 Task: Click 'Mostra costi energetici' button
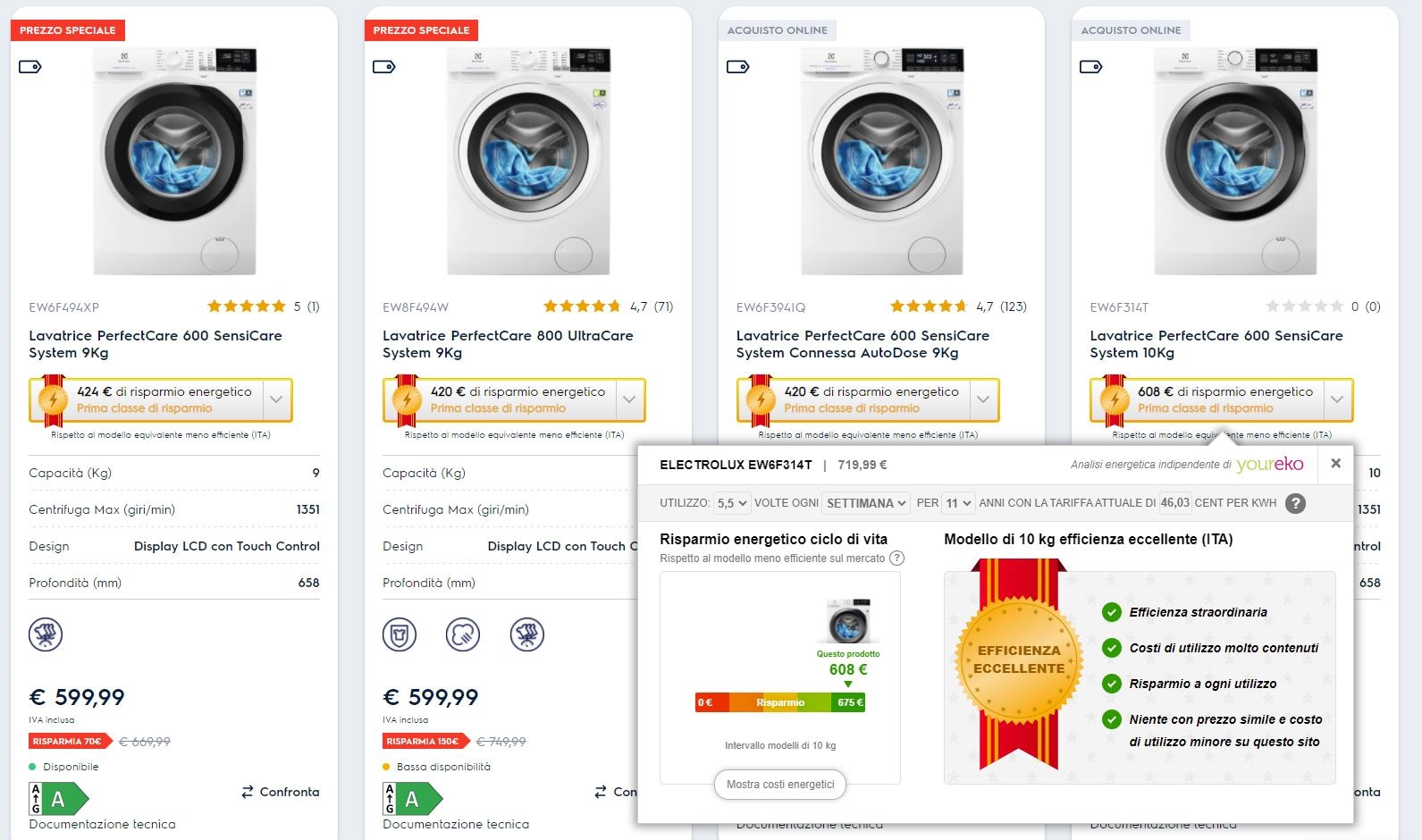(x=780, y=785)
